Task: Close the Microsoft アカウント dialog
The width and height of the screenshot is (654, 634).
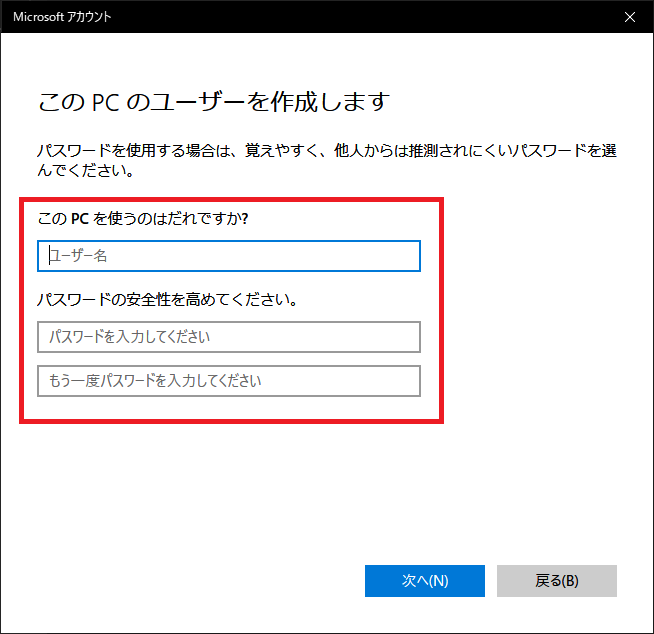Action: [x=629, y=17]
